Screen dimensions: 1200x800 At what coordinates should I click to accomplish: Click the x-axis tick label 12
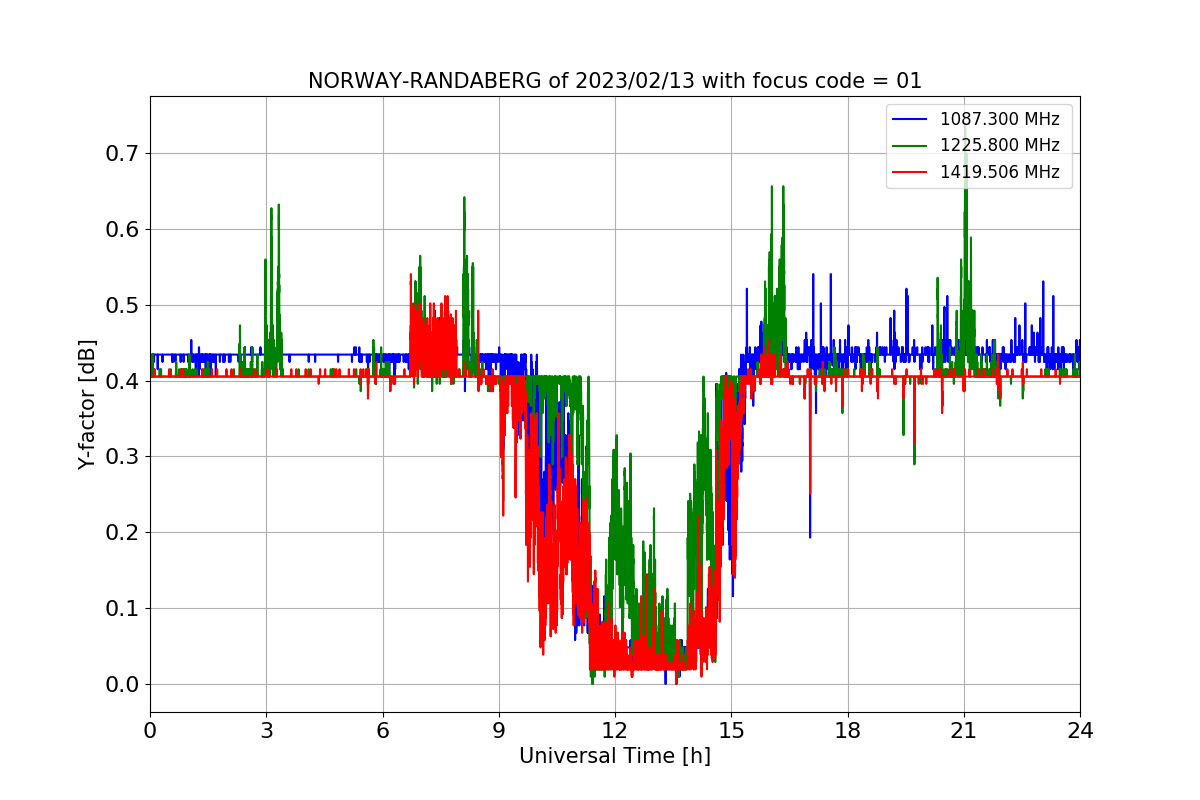point(615,731)
